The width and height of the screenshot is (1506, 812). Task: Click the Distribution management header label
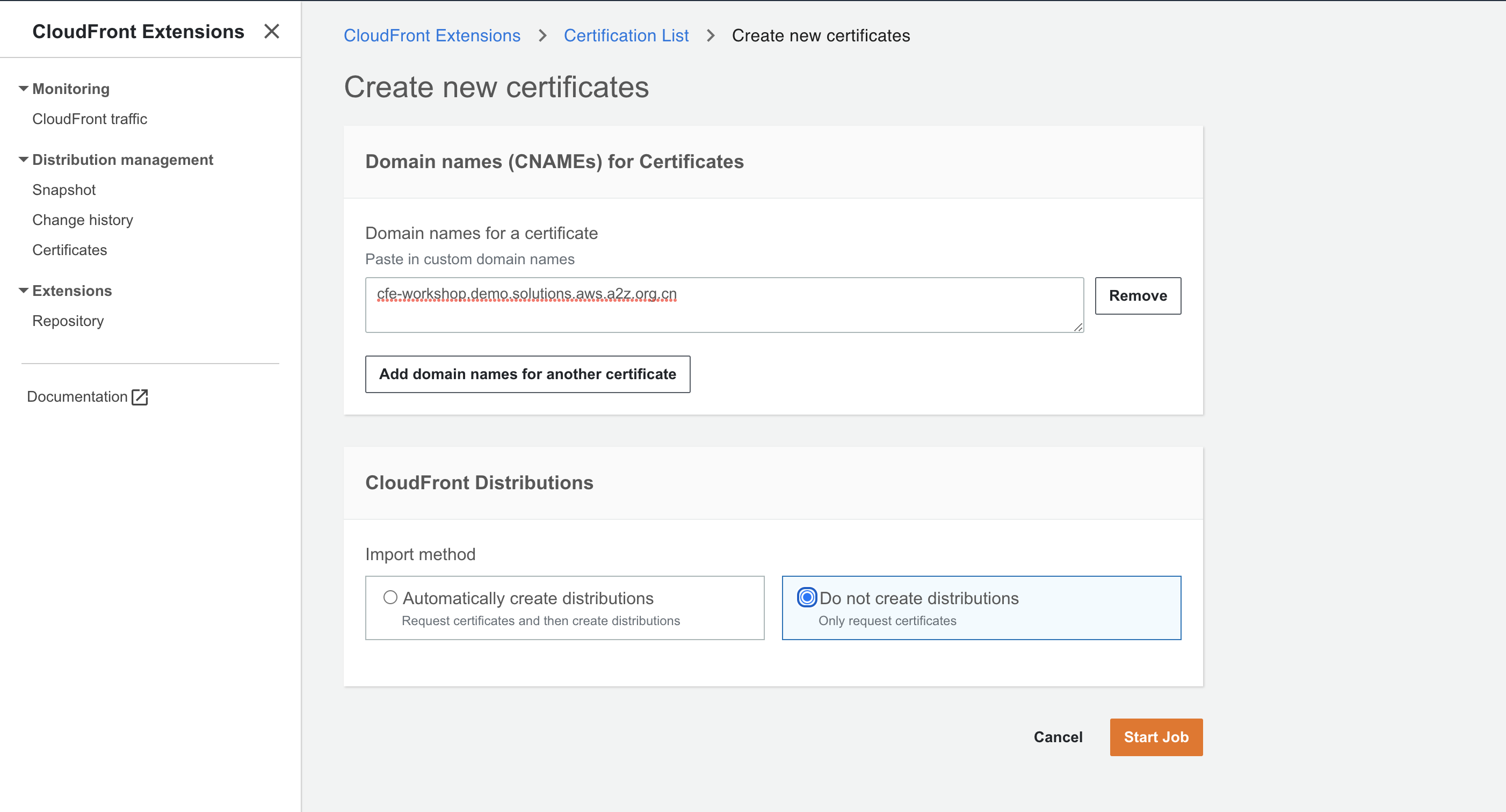pos(123,160)
